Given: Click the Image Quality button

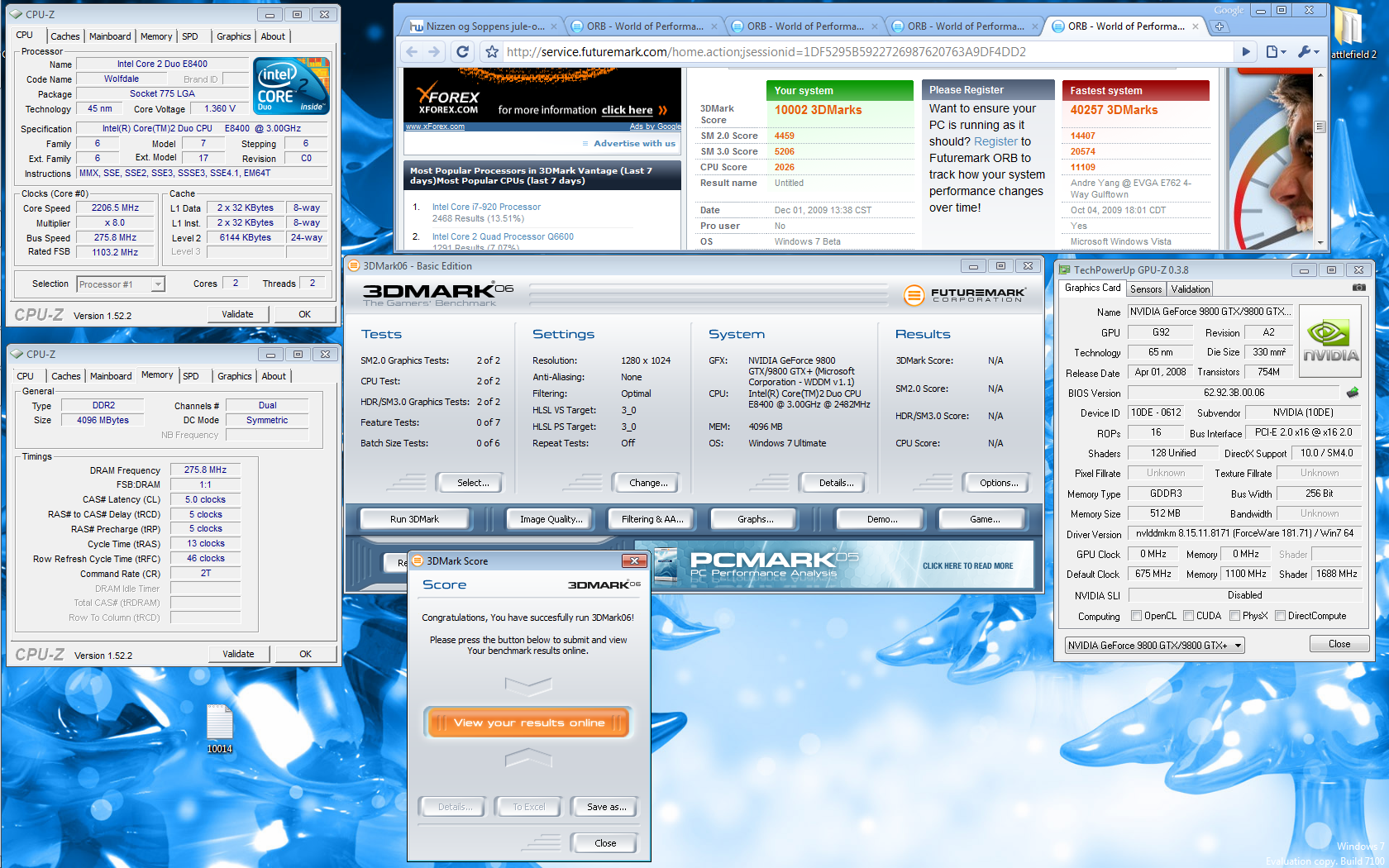Looking at the screenshot, I should pyautogui.click(x=551, y=519).
